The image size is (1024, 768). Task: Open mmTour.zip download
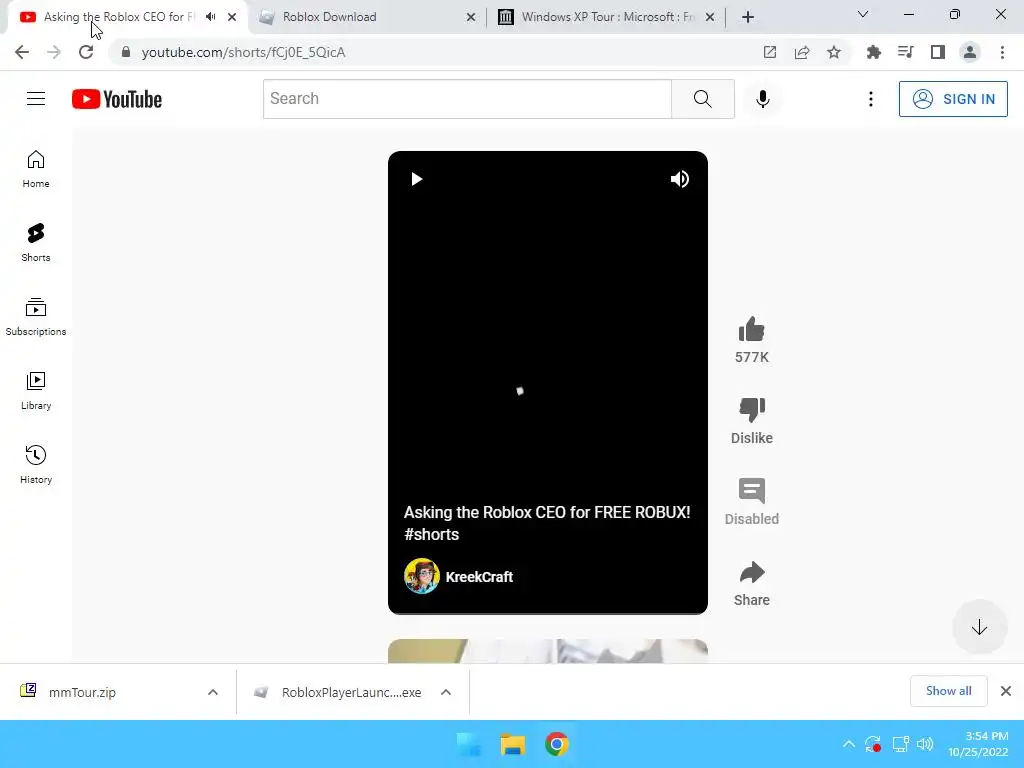(82, 692)
